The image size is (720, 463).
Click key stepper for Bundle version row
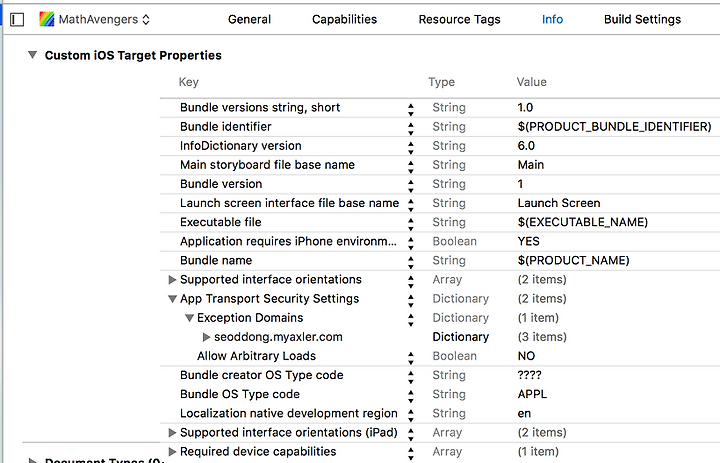411,186
